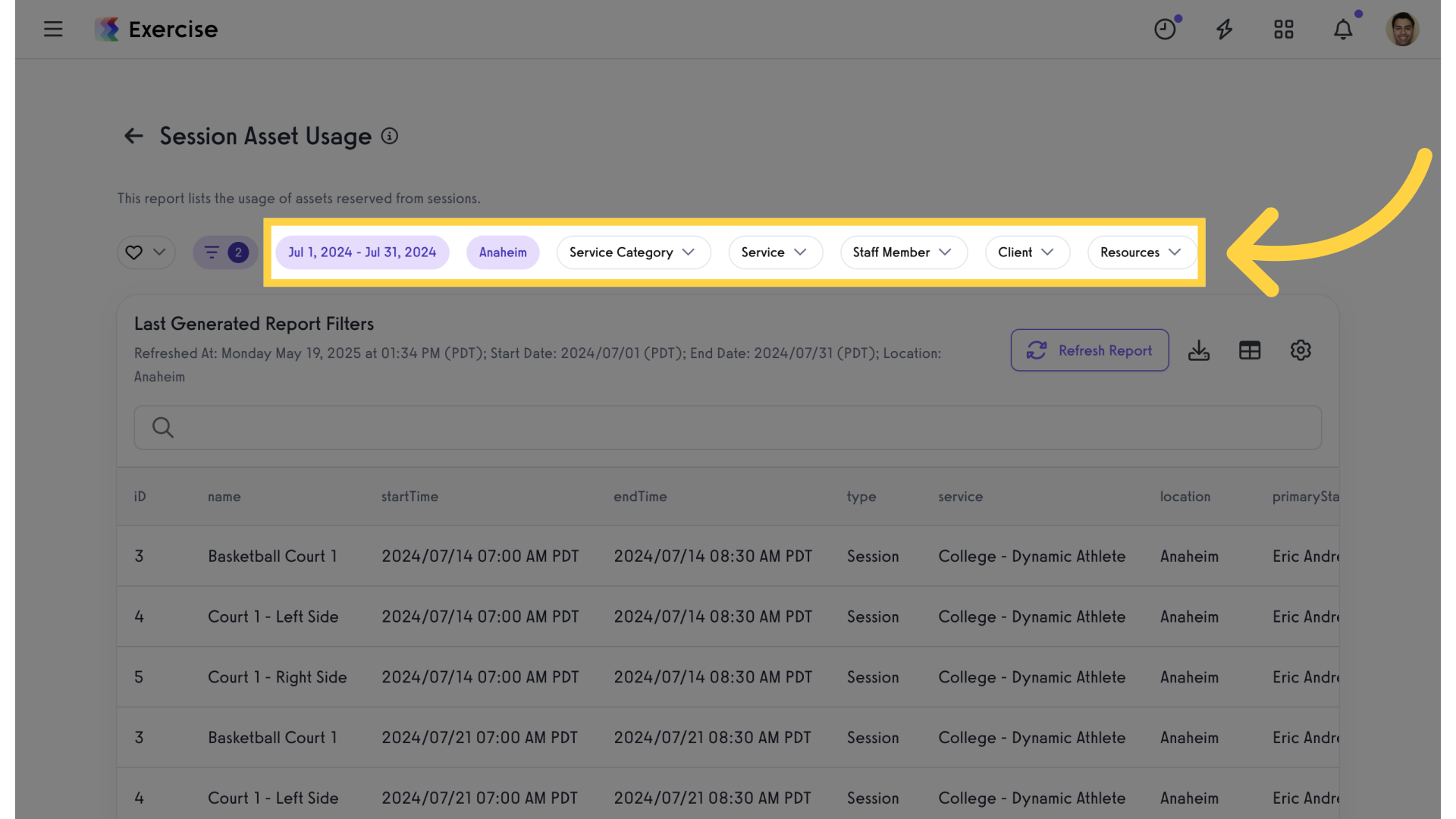Screen dimensions: 1456x819
Task: Click the magnifier search icon
Action: point(163,428)
